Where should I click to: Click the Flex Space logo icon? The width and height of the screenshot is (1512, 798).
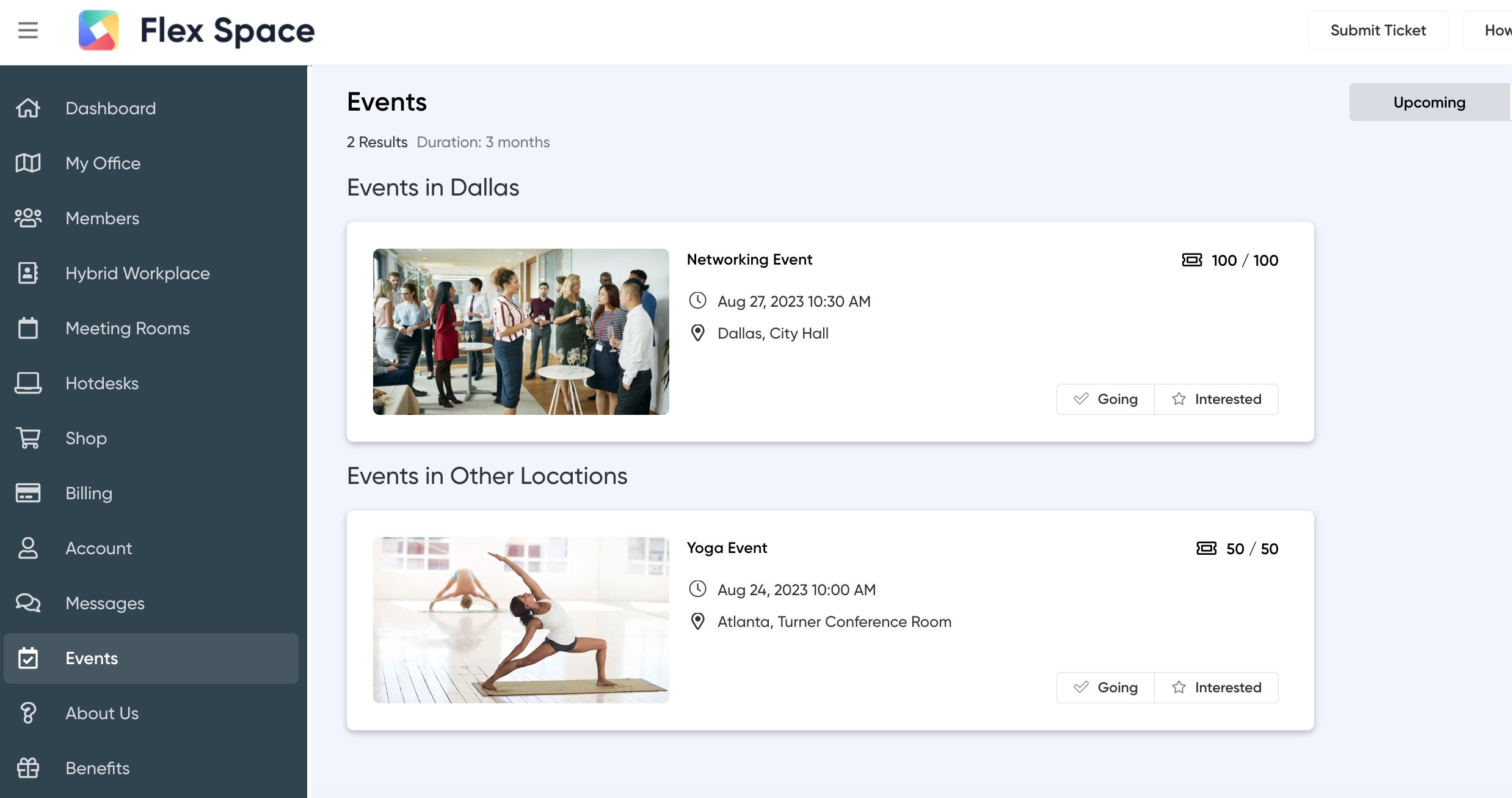point(98,30)
